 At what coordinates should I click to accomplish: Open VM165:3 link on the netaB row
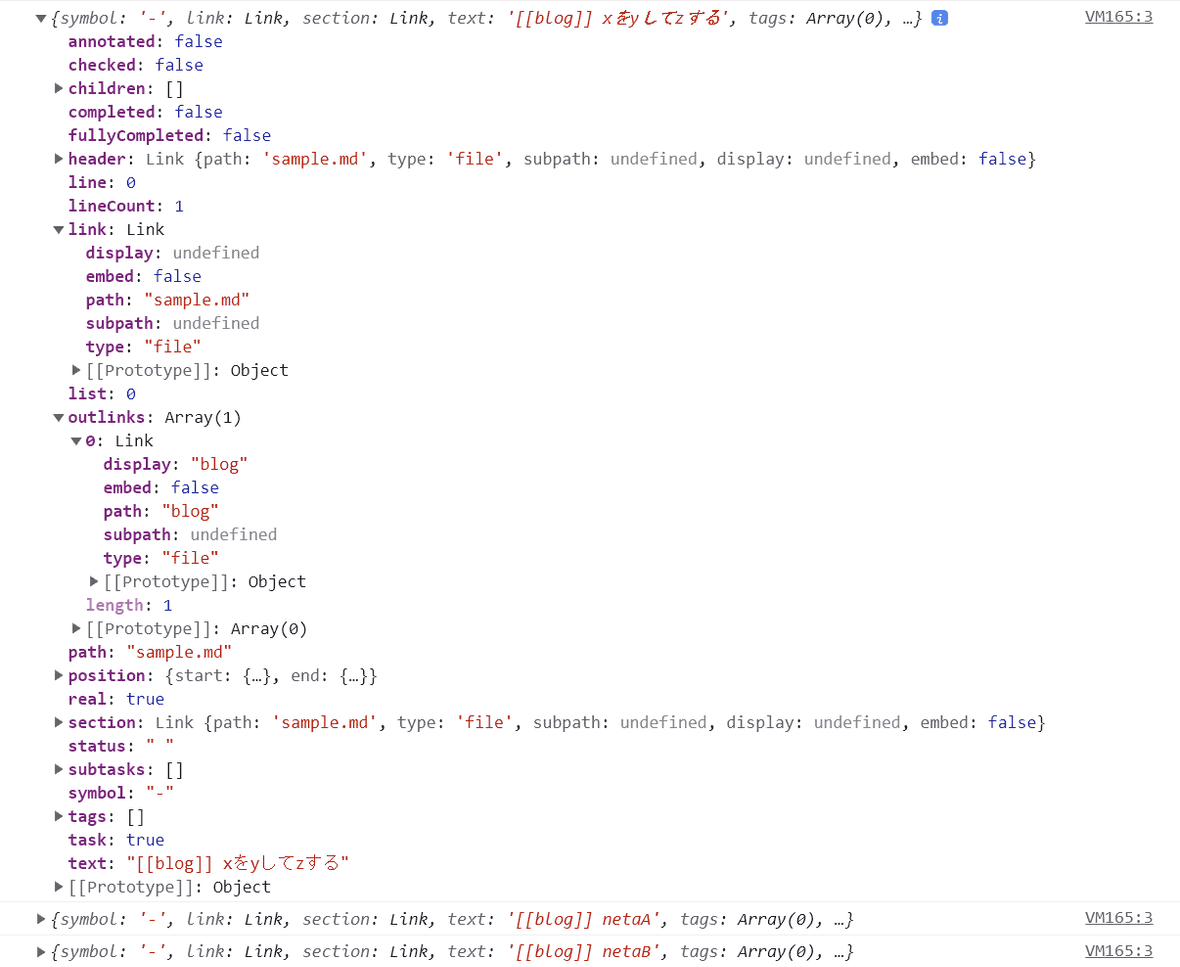coord(1118,950)
